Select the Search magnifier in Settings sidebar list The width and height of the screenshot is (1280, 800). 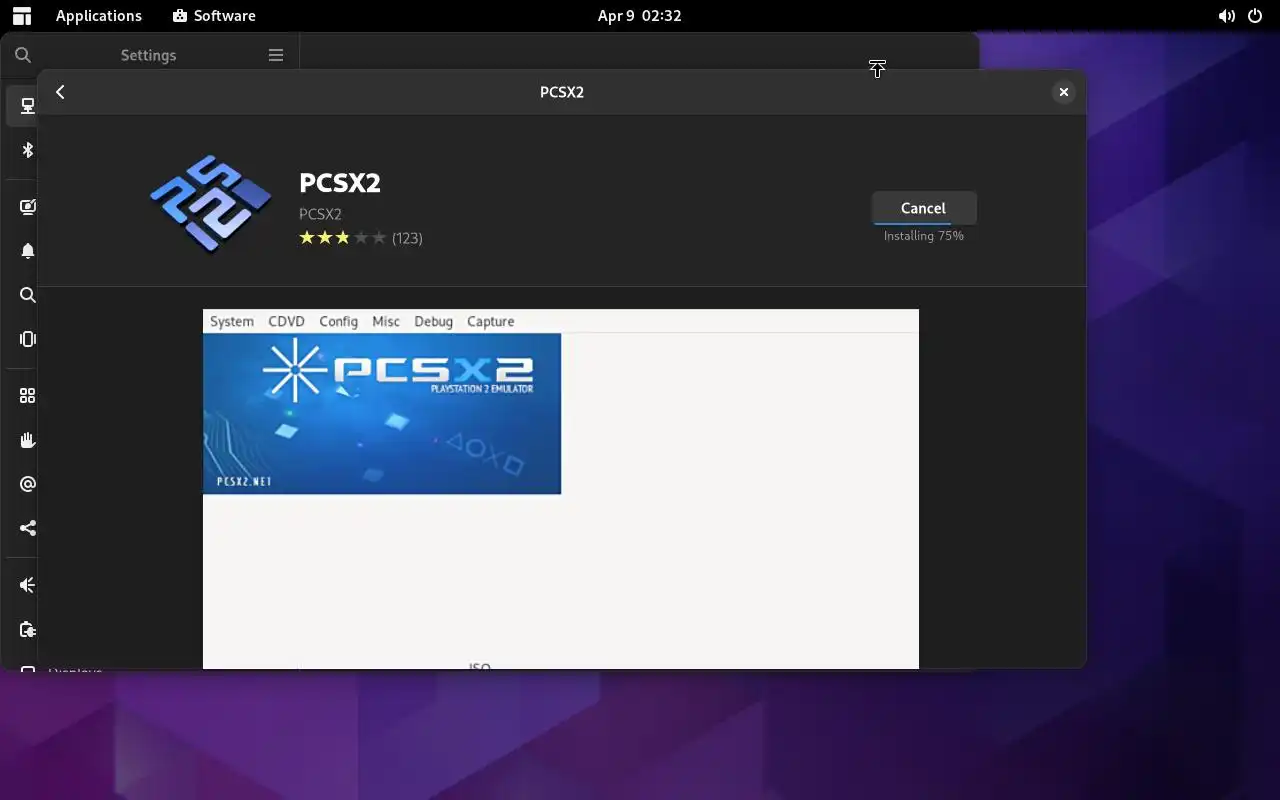point(27,295)
